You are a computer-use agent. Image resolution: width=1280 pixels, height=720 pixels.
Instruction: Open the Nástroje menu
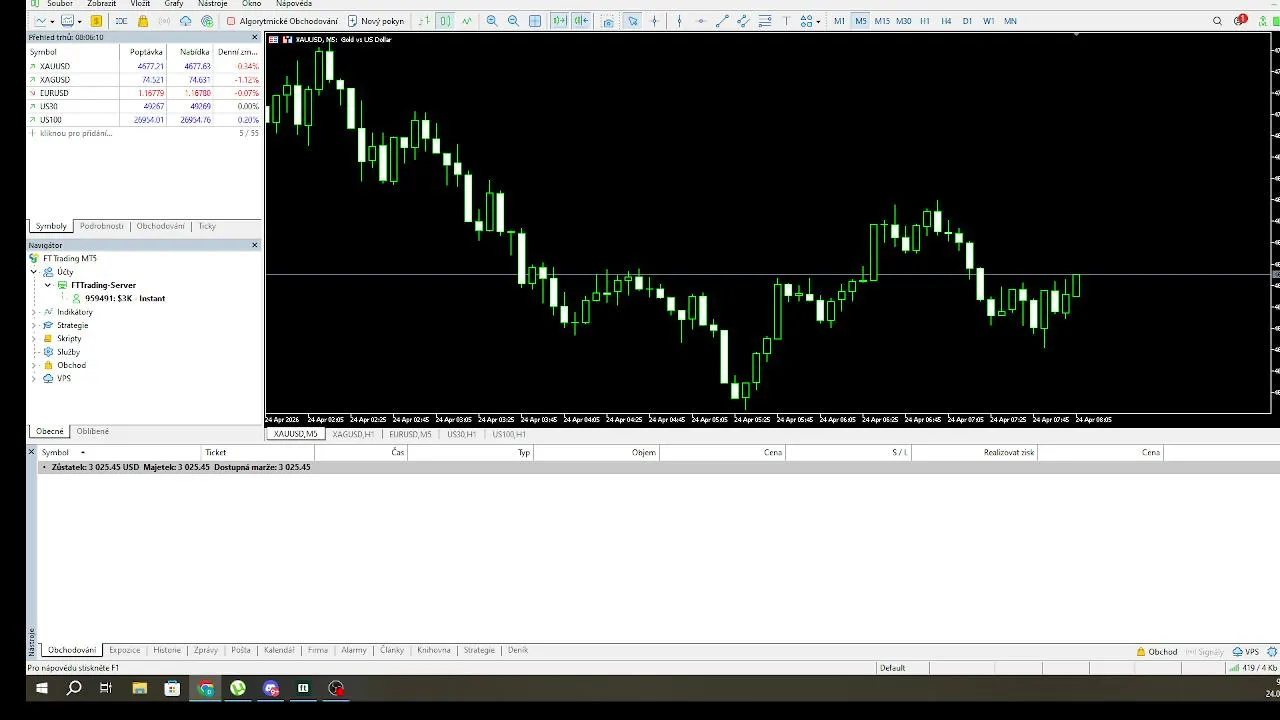(x=213, y=4)
